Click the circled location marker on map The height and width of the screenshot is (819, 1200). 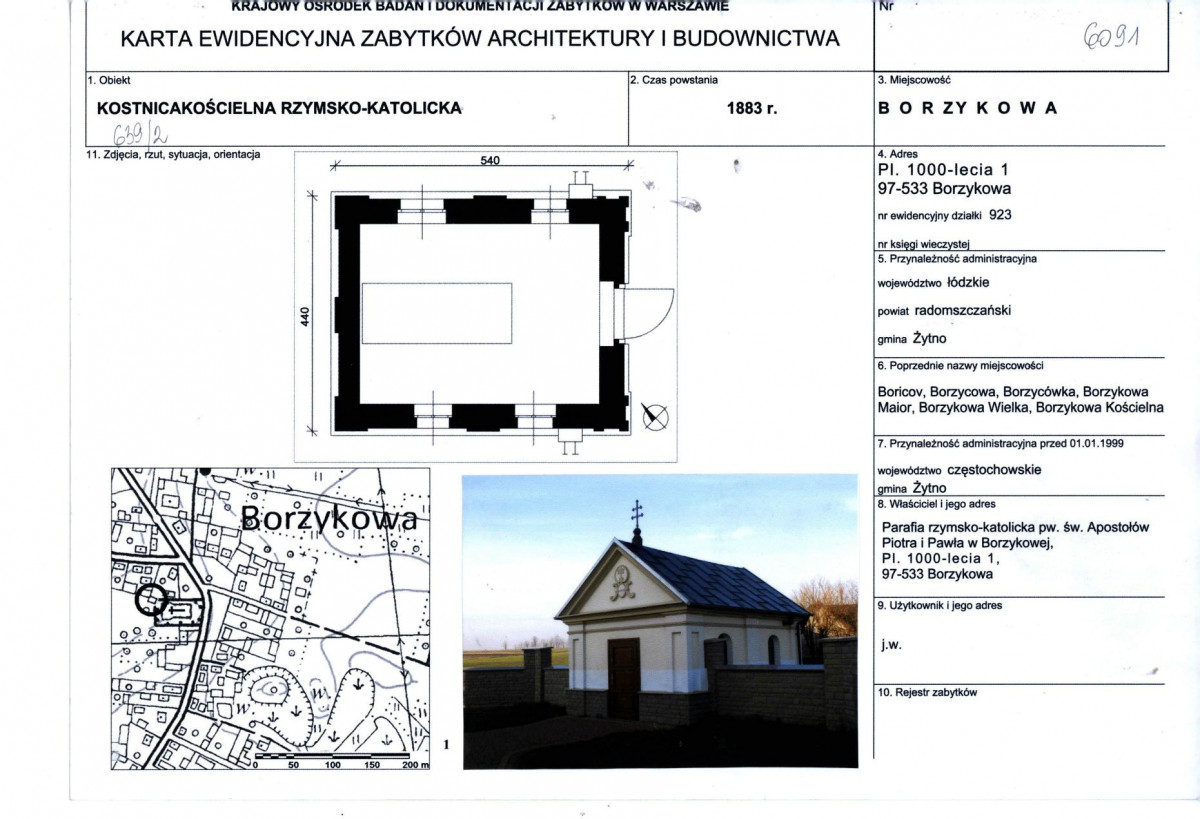click(150, 600)
